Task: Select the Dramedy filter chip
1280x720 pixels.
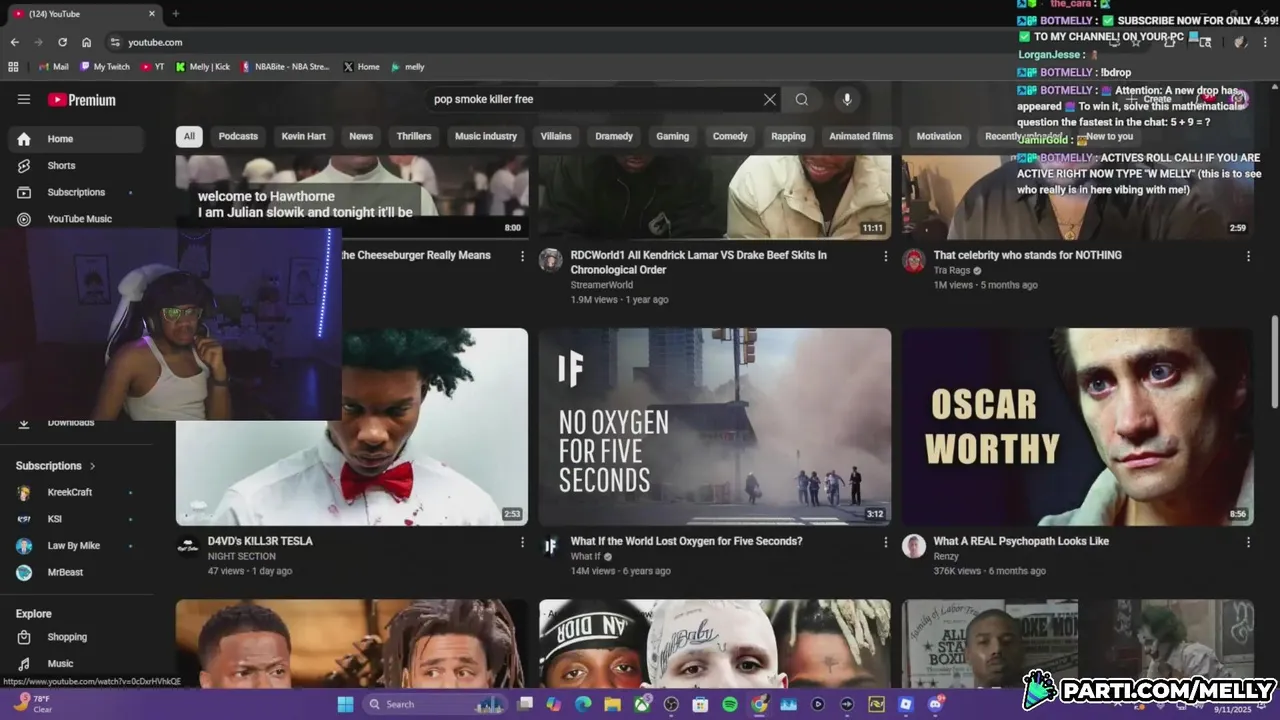Action: click(614, 136)
